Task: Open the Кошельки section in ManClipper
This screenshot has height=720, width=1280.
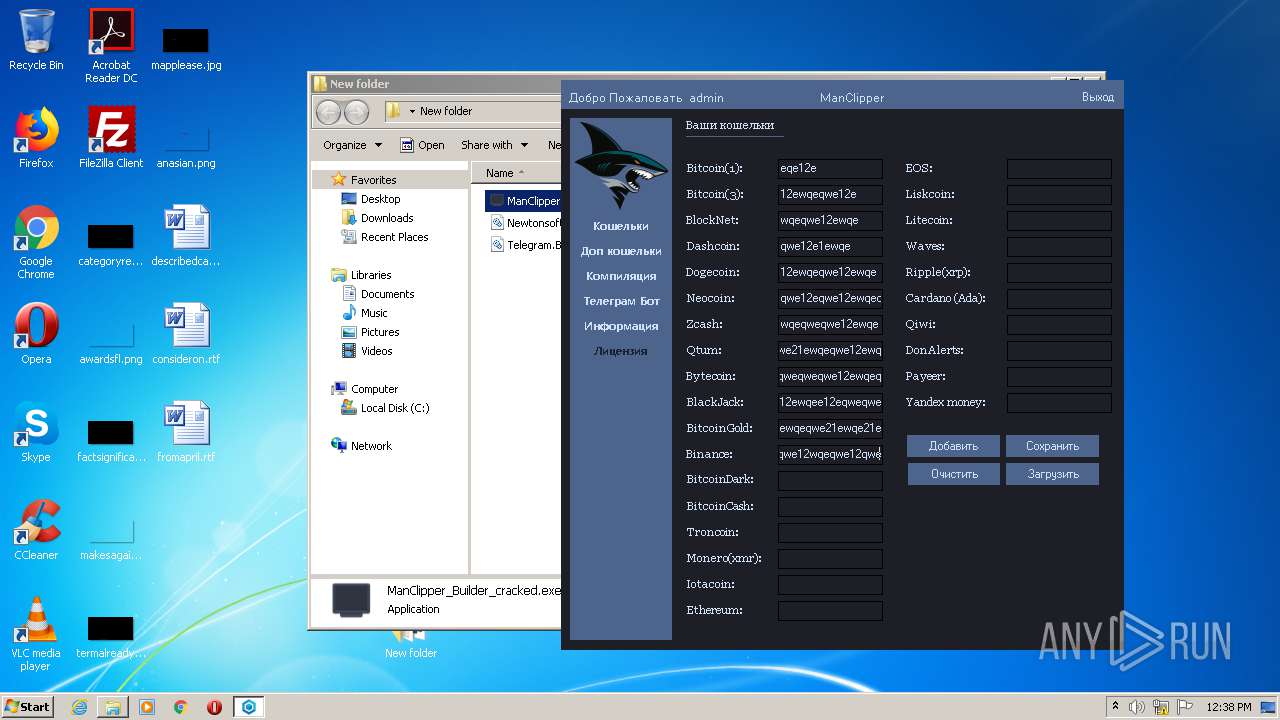Action: click(620, 226)
